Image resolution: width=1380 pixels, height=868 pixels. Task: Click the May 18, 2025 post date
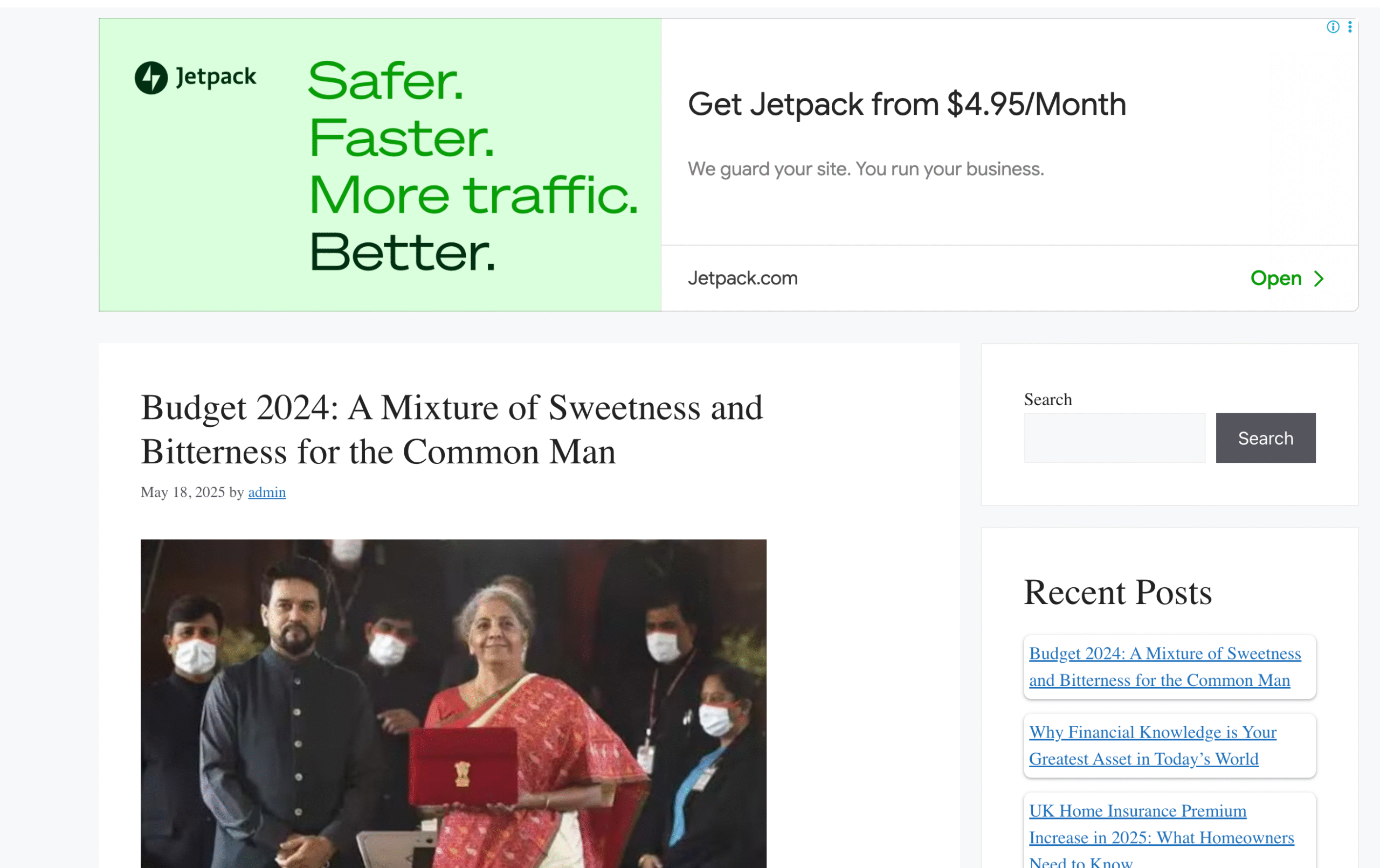tap(183, 492)
